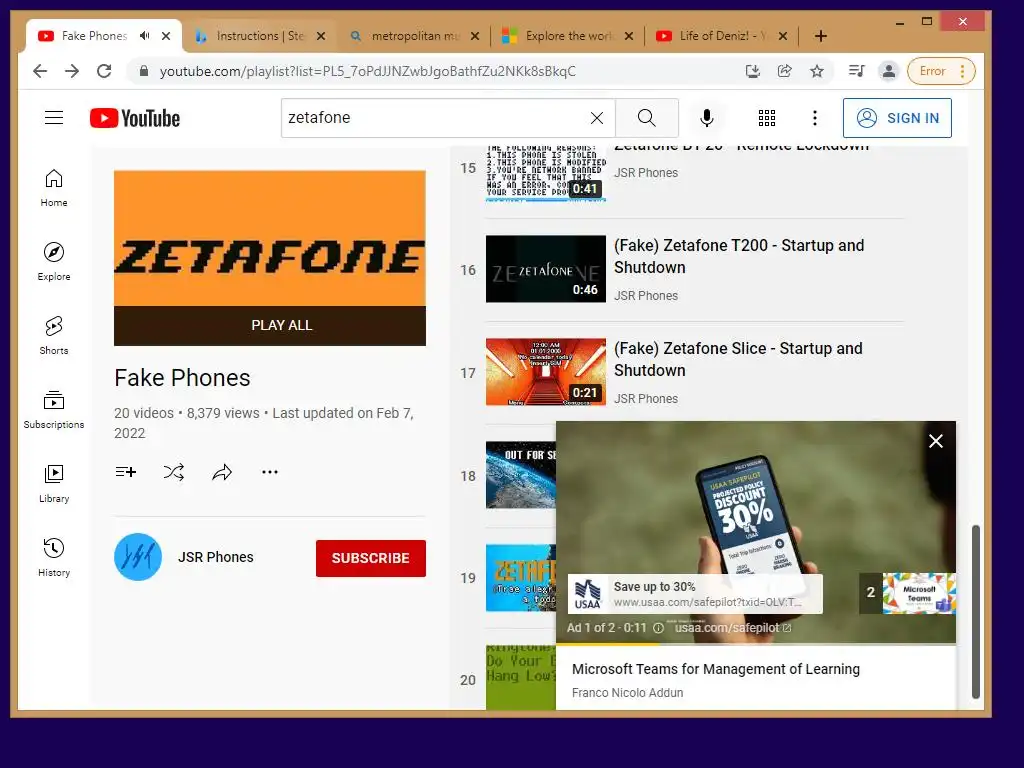Click Franco Nicolo Addun channel name

point(628,693)
